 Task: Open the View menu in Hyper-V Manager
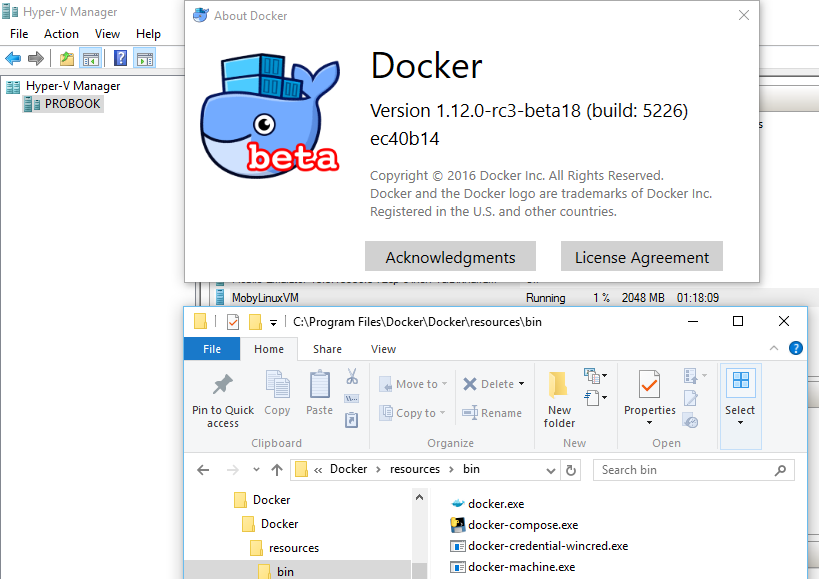coord(107,34)
